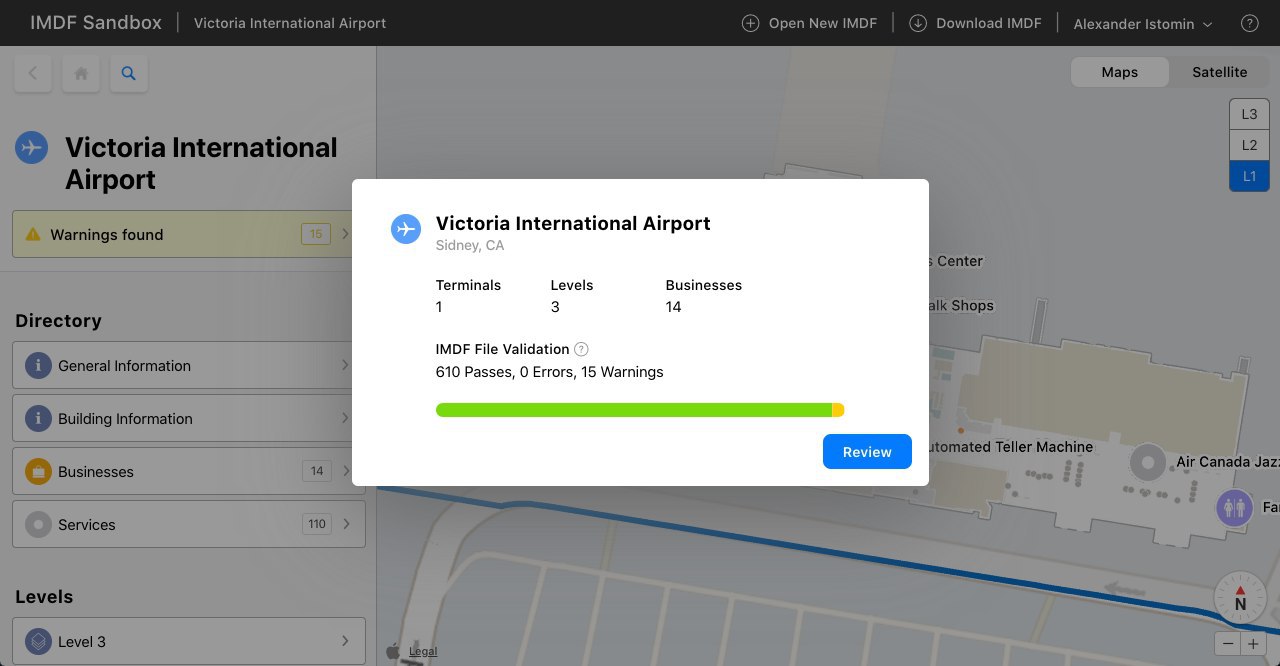Click the Review button
The image size is (1280, 666).
[867, 452]
